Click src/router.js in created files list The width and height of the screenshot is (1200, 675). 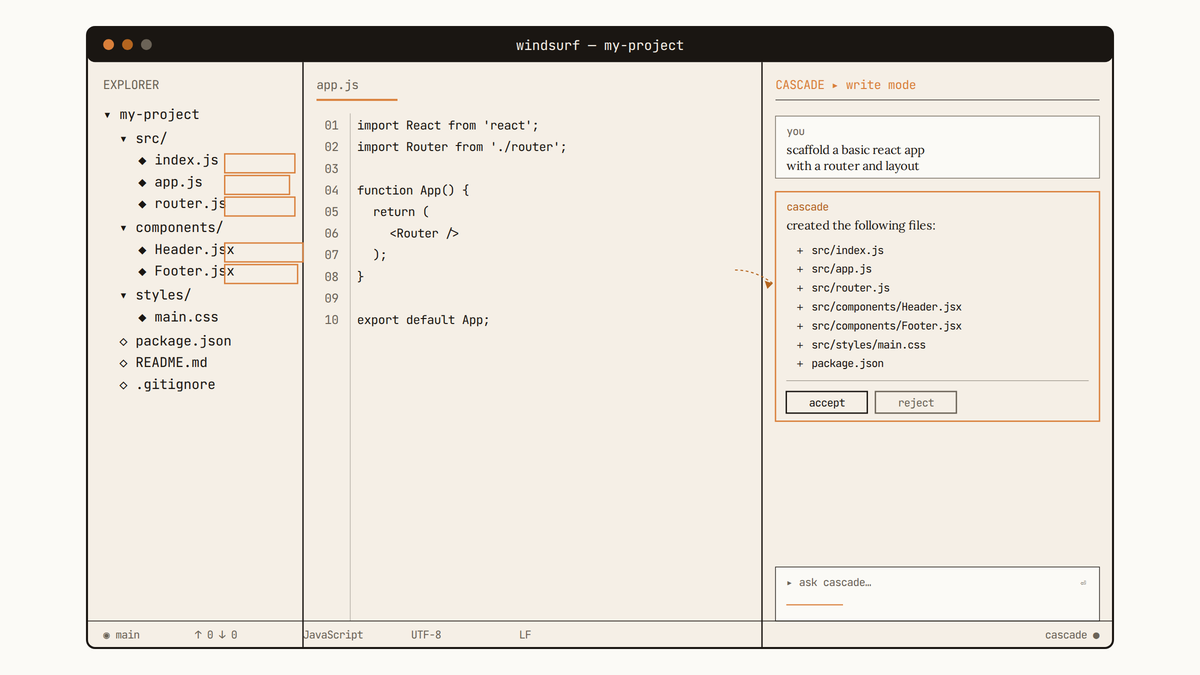click(850, 289)
